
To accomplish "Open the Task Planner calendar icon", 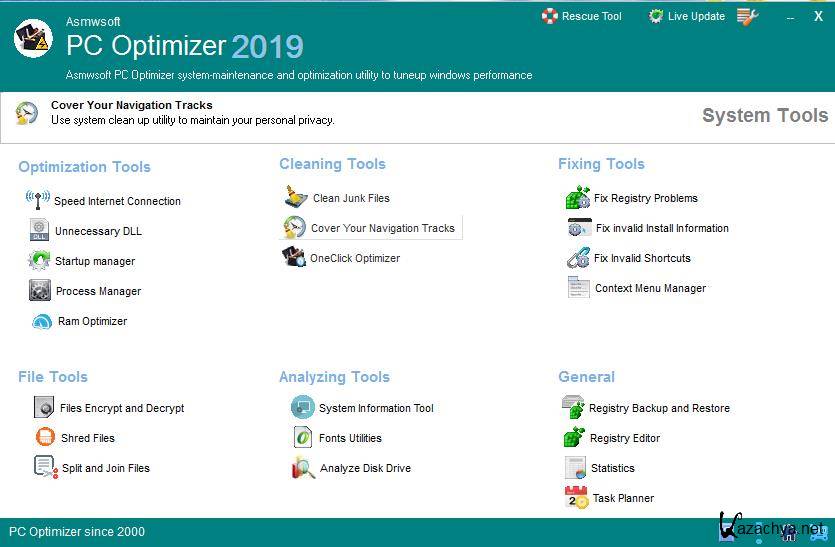I will 576,498.
